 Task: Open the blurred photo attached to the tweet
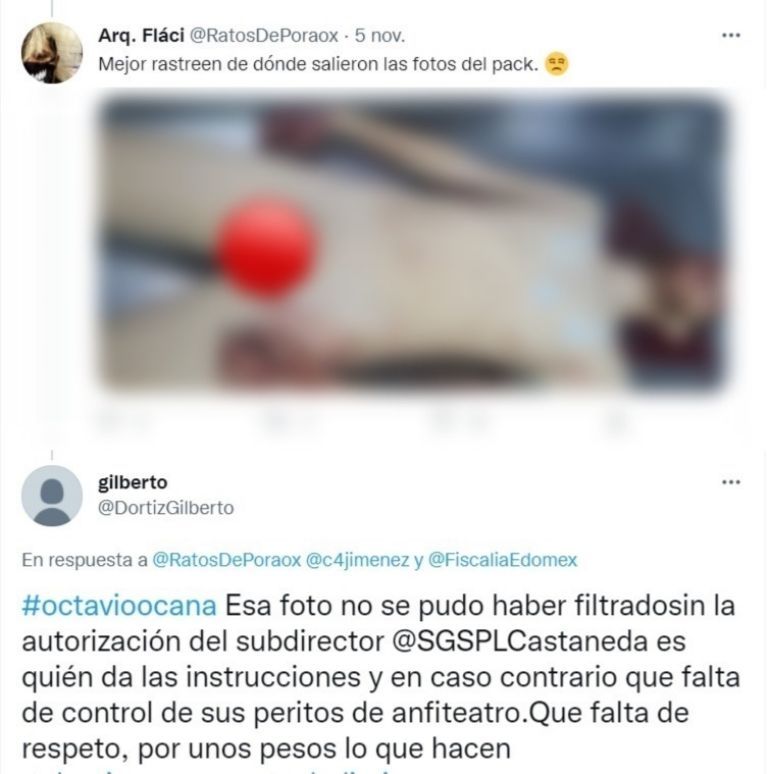pos(414,242)
